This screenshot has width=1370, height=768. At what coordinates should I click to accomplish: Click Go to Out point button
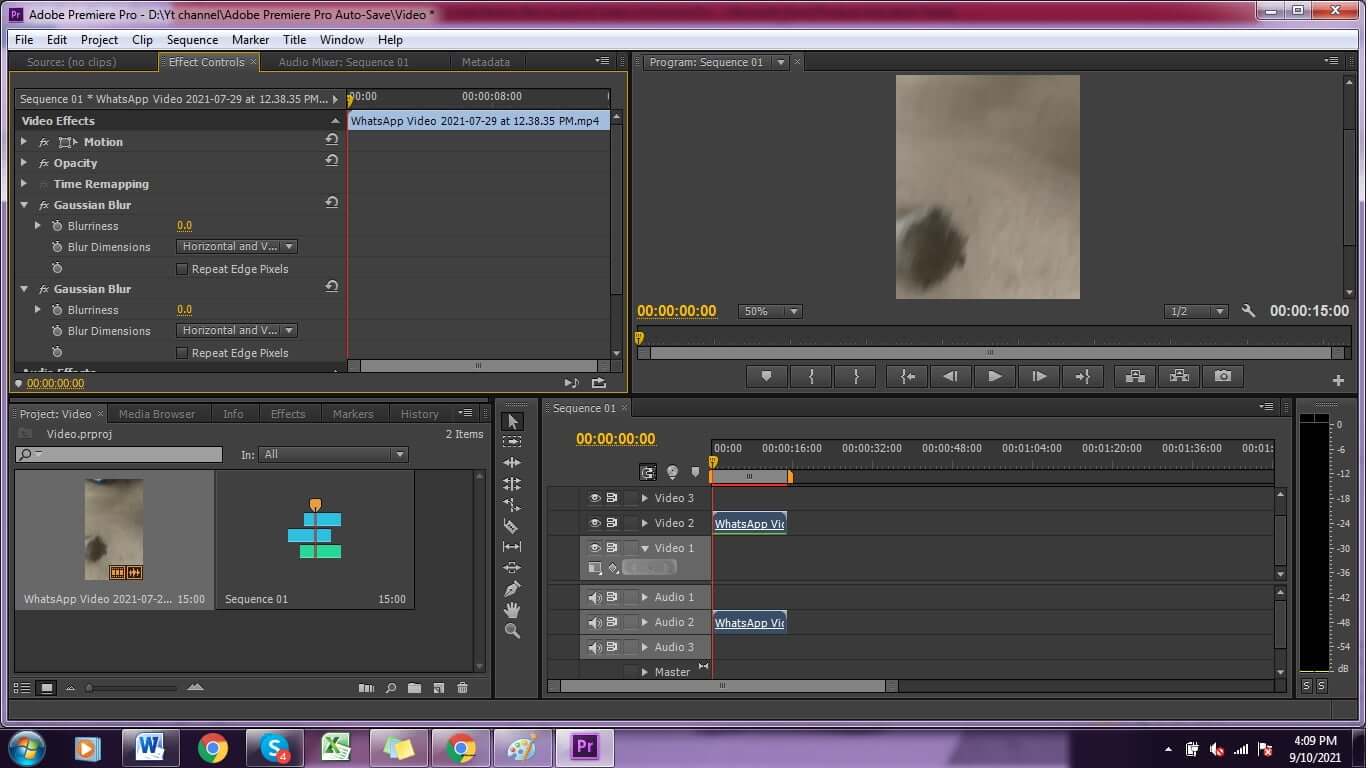click(1082, 376)
